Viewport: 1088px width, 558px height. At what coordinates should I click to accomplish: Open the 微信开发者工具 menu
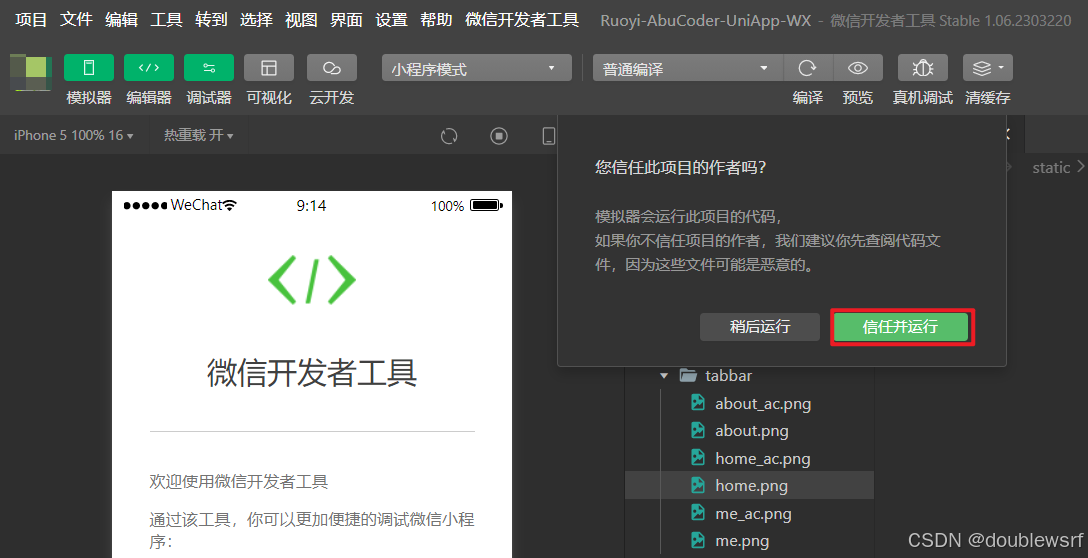(522, 19)
